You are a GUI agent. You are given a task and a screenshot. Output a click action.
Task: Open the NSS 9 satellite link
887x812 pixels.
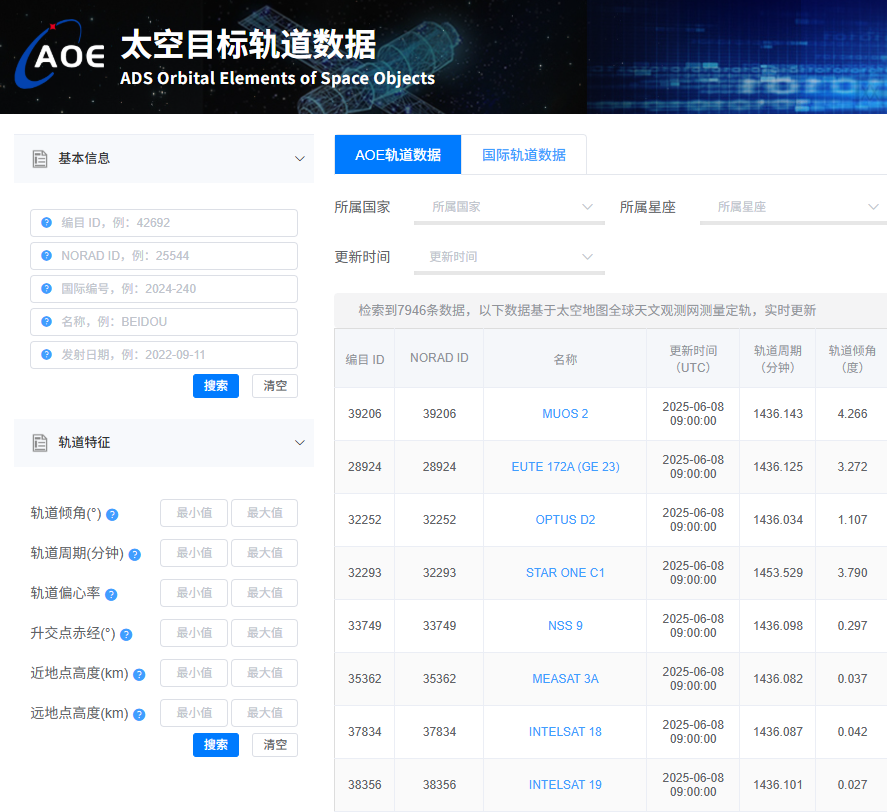(x=565, y=626)
